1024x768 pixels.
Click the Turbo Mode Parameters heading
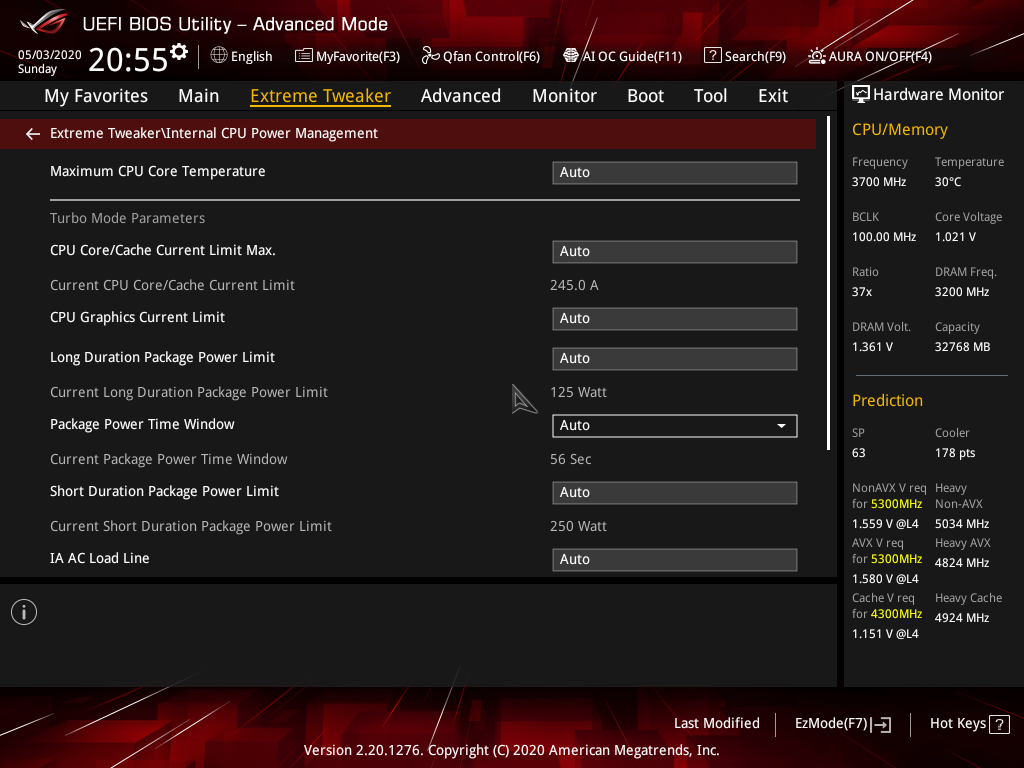127,218
